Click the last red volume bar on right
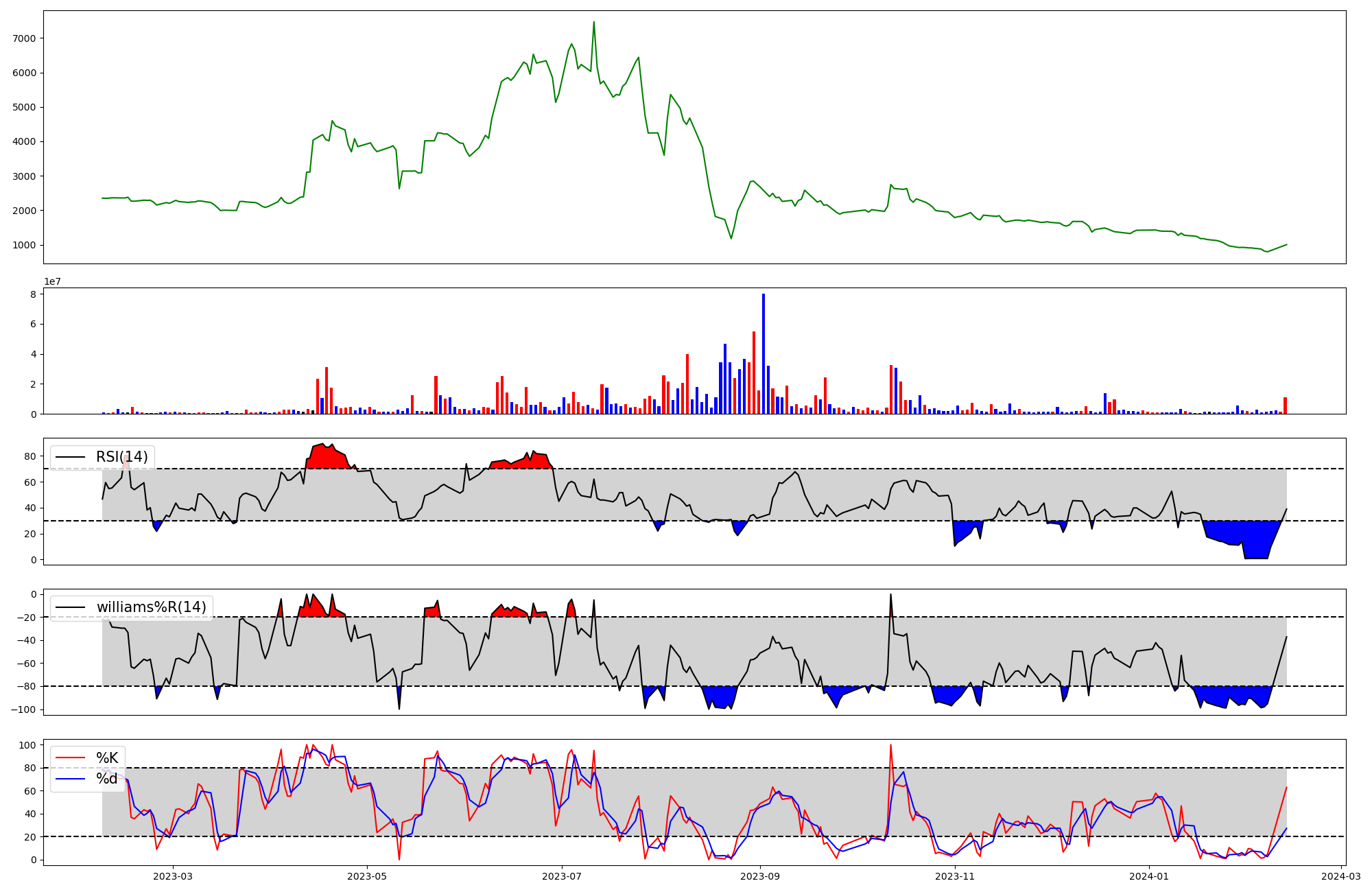1372x892 pixels. tap(1285, 406)
